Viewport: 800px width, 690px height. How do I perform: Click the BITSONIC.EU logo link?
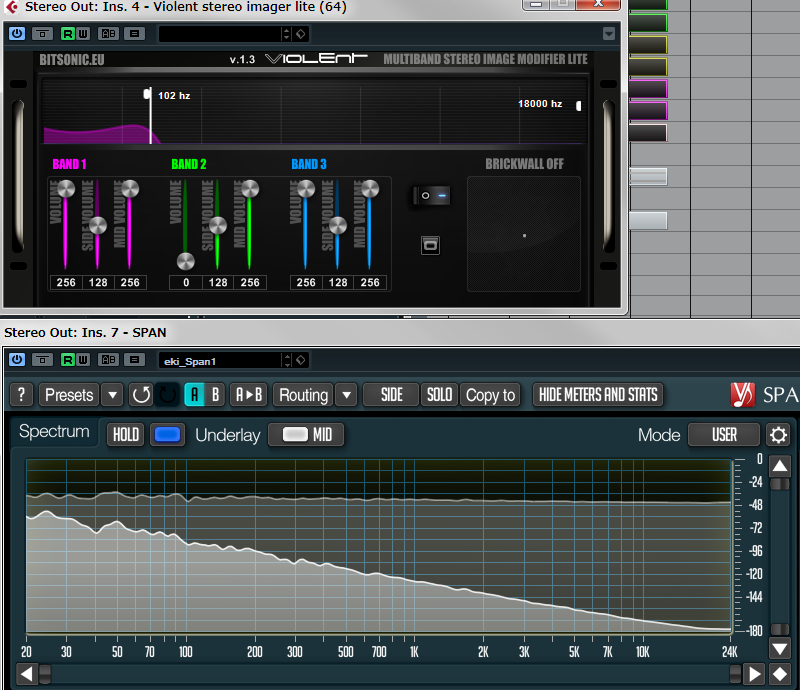tap(72, 60)
